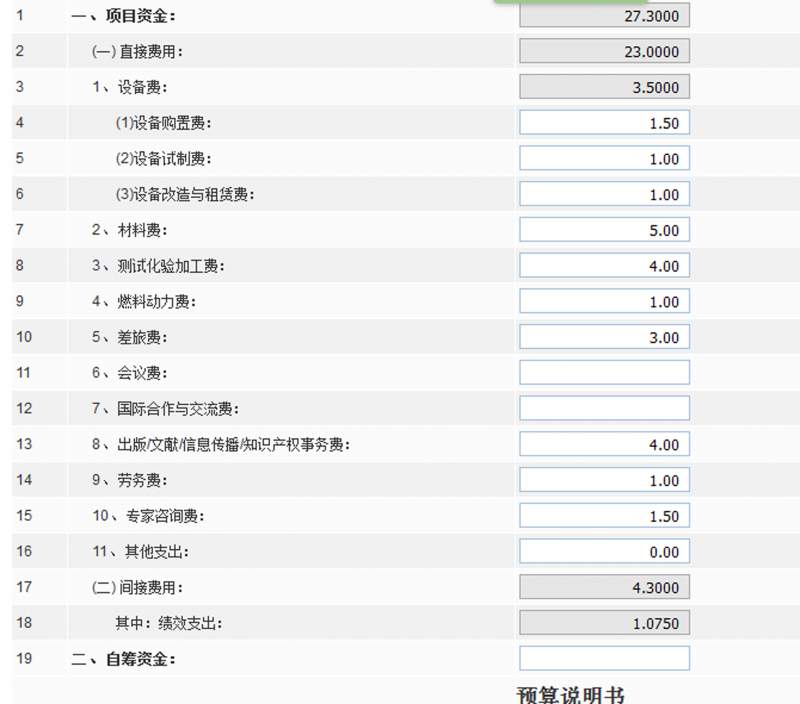Click the 专家咨询费 input box
Image resolution: width=800 pixels, height=704 pixels.
(605, 515)
